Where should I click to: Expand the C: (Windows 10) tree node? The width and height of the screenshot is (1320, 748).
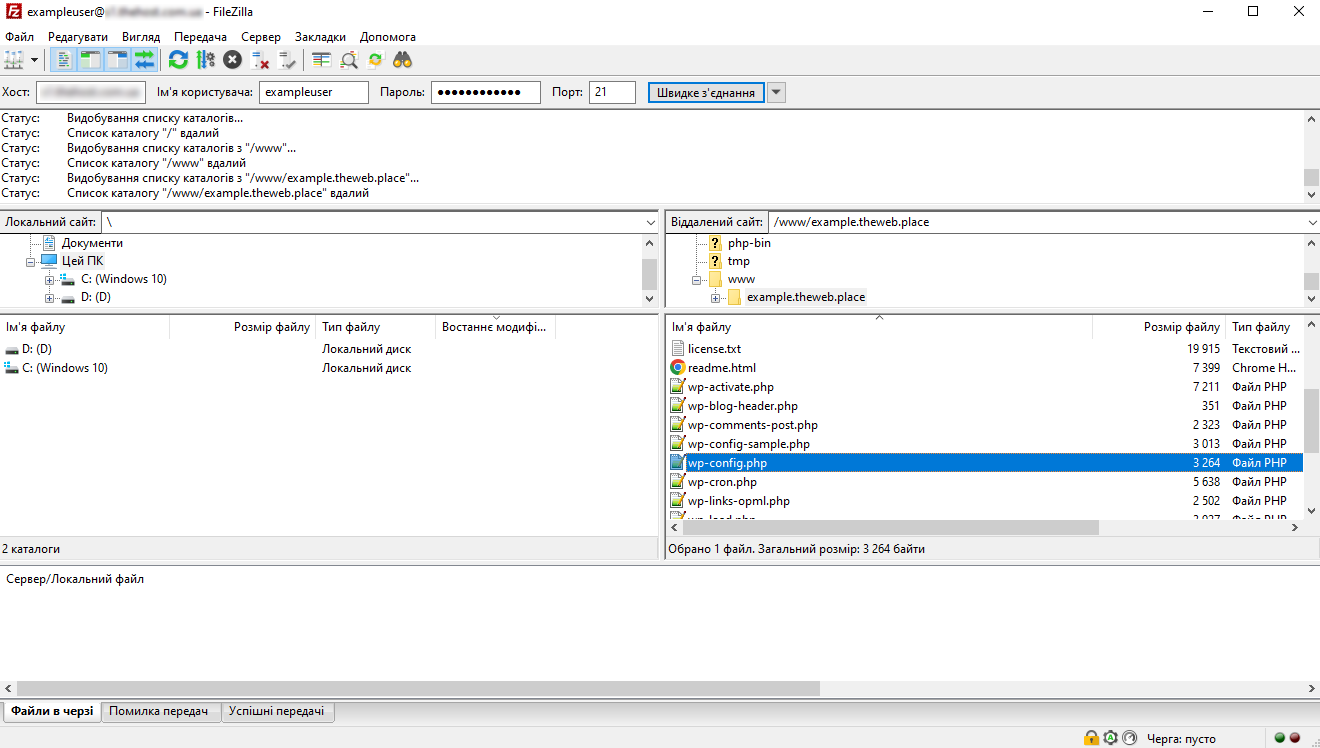49,279
